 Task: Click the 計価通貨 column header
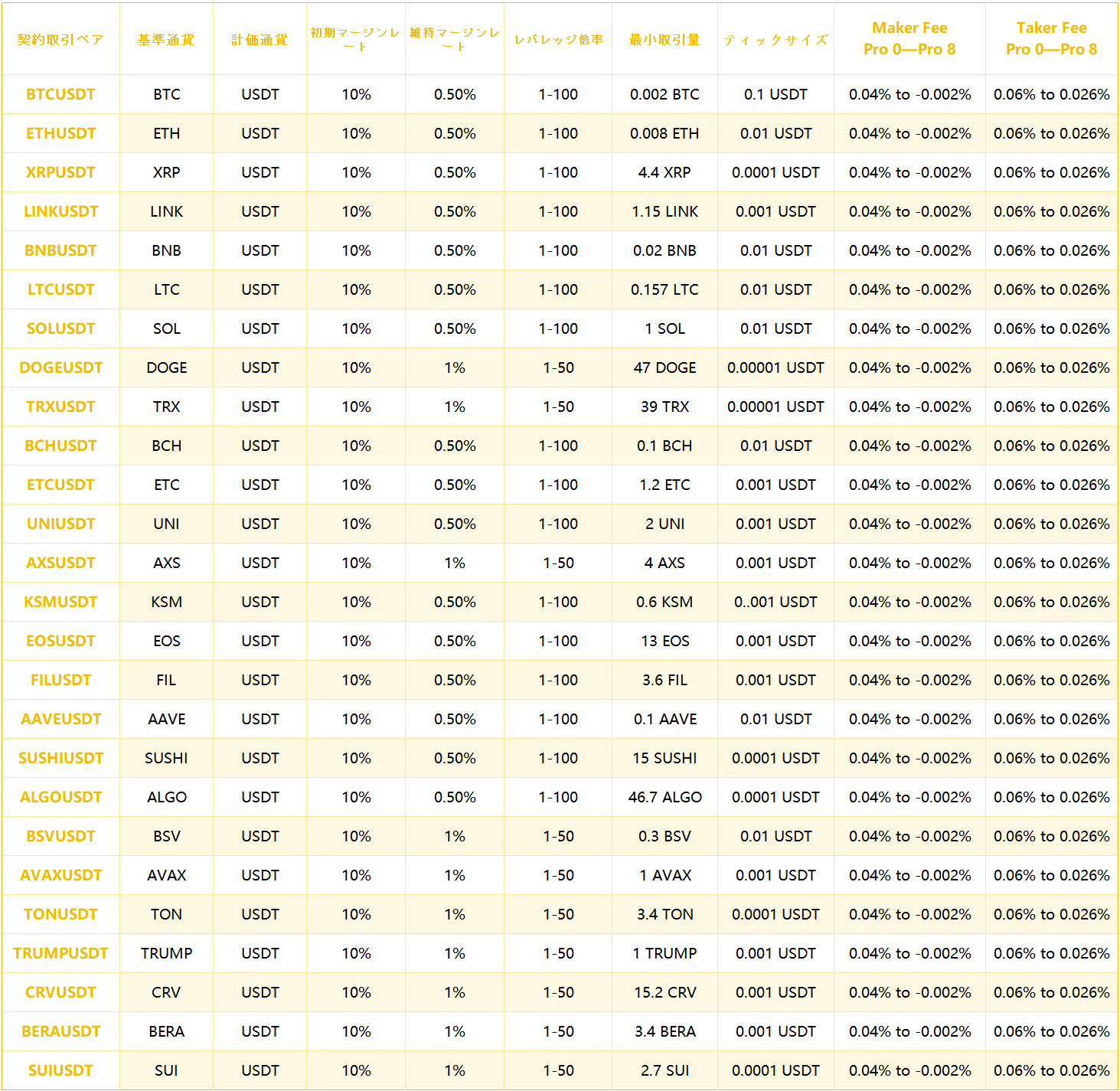click(260, 40)
